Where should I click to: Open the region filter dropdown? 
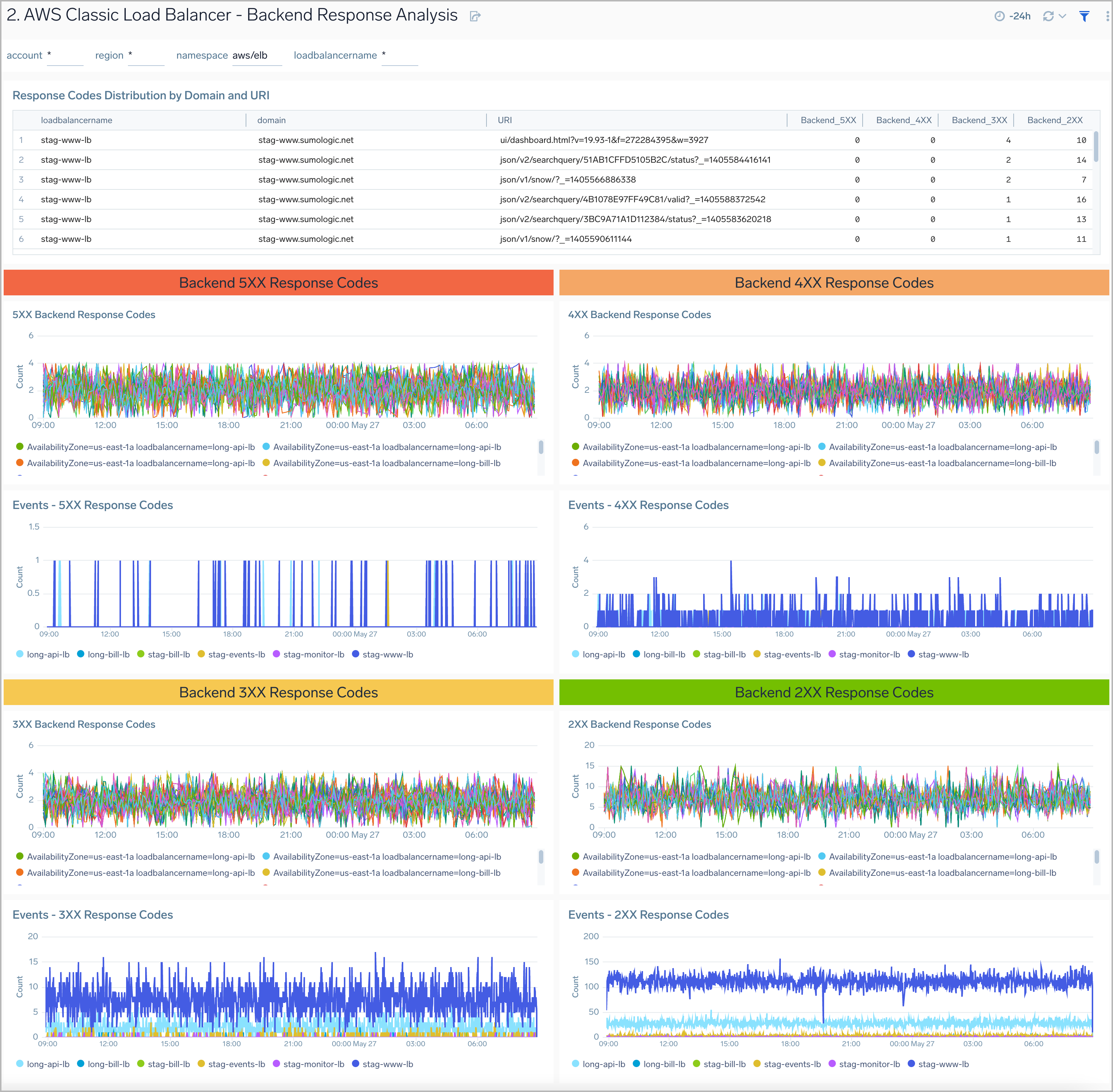point(146,56)
